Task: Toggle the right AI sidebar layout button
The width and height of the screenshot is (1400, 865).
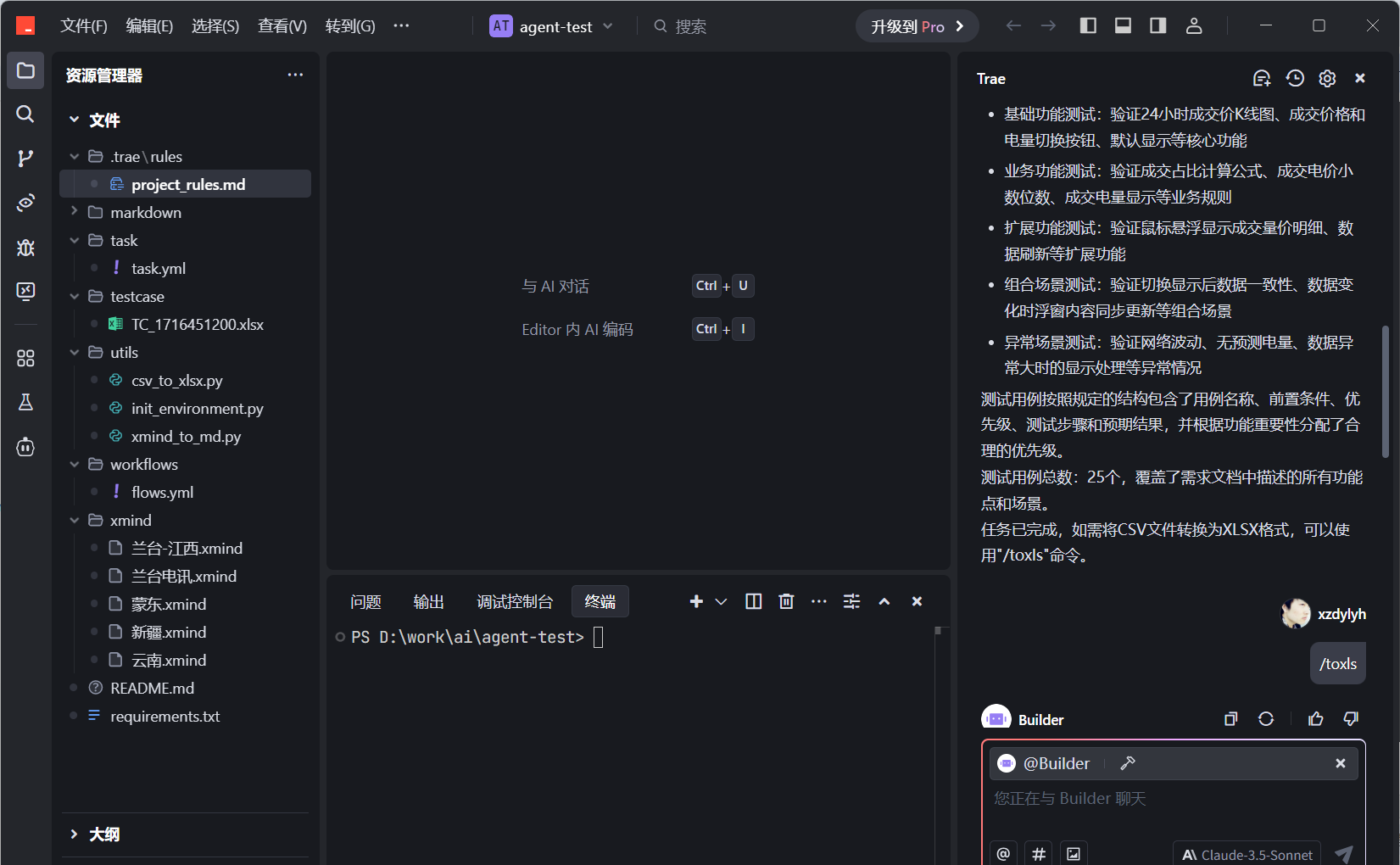Action: (1157, 25)
